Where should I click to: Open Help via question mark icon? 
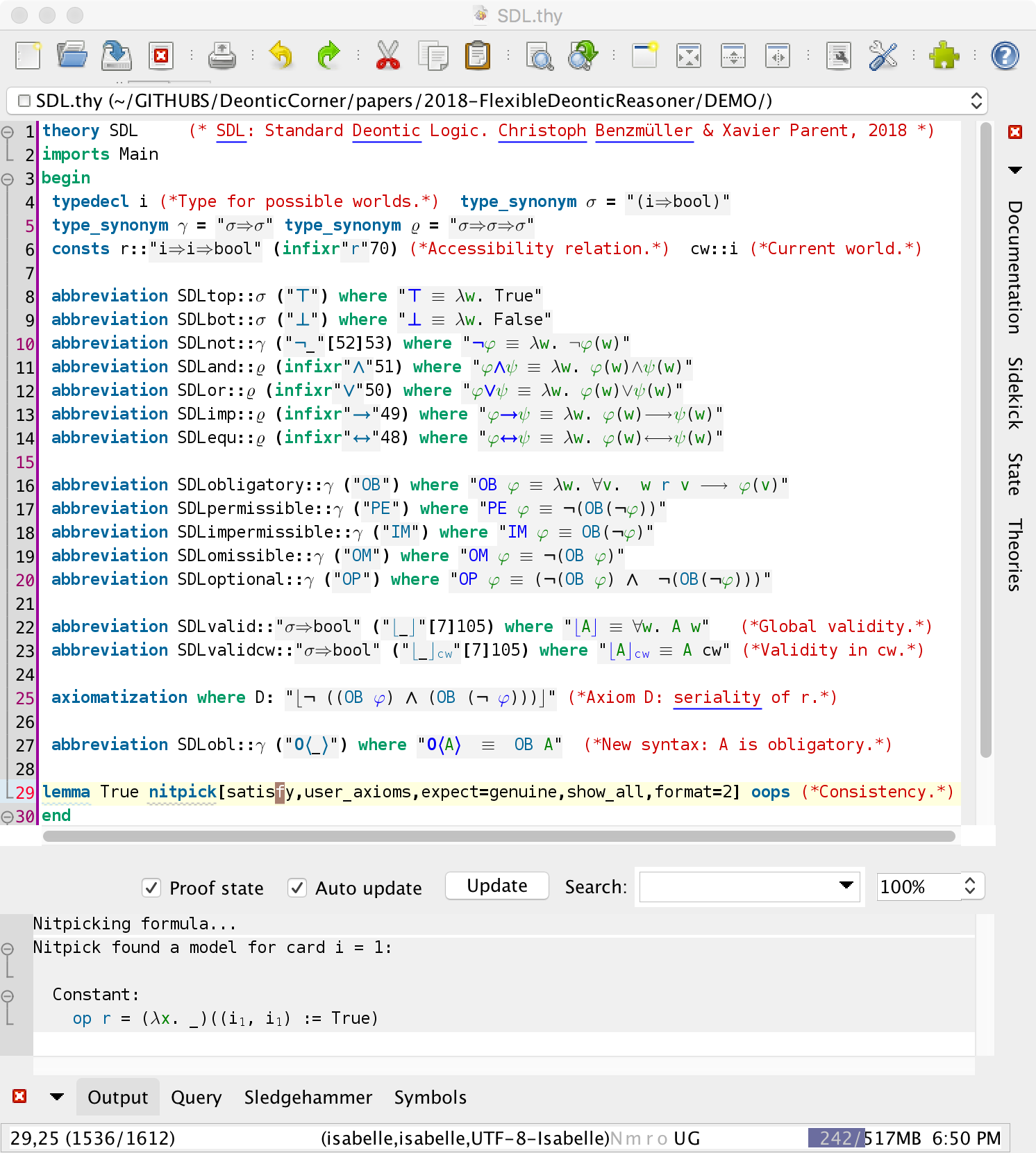tap(1005, 56)
